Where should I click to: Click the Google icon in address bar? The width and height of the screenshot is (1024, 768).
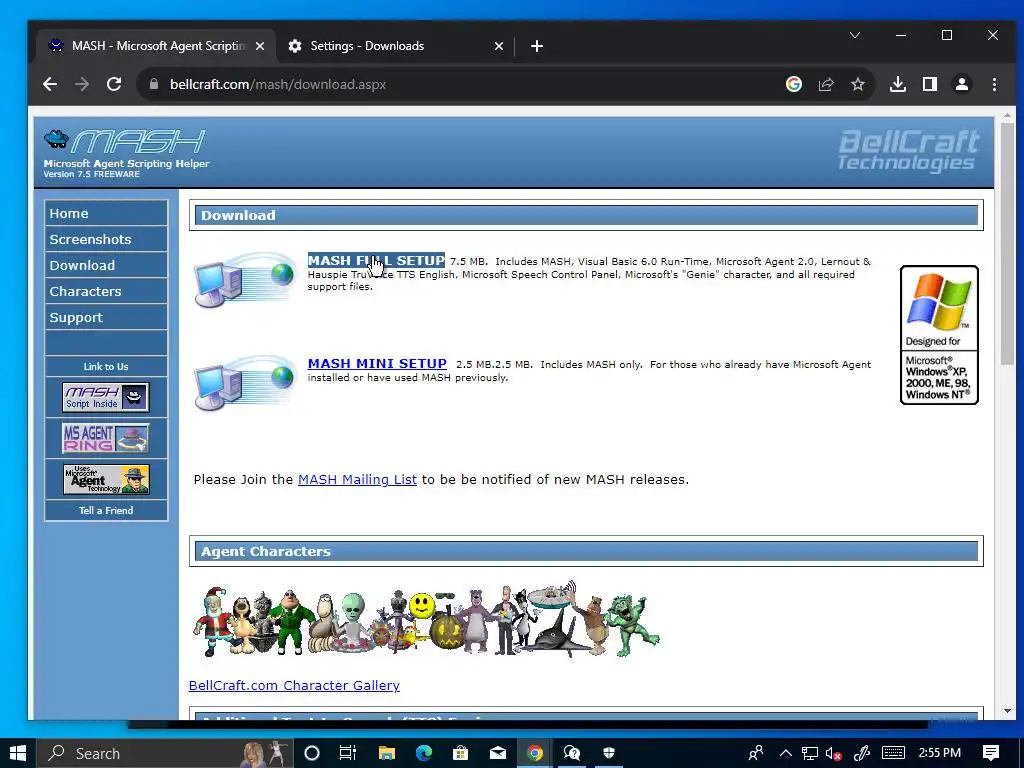tap(793, 84)
